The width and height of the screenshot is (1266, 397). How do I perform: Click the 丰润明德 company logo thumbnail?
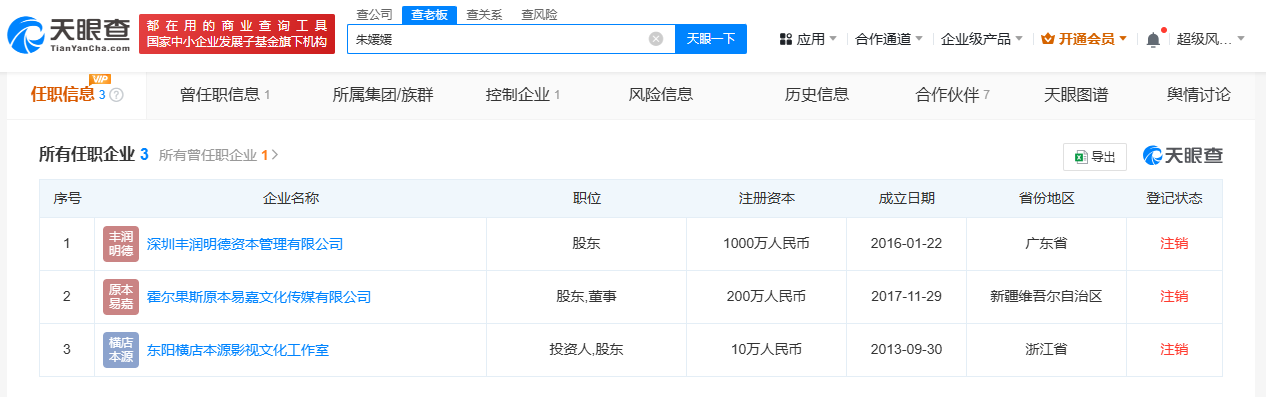point(120,243)
